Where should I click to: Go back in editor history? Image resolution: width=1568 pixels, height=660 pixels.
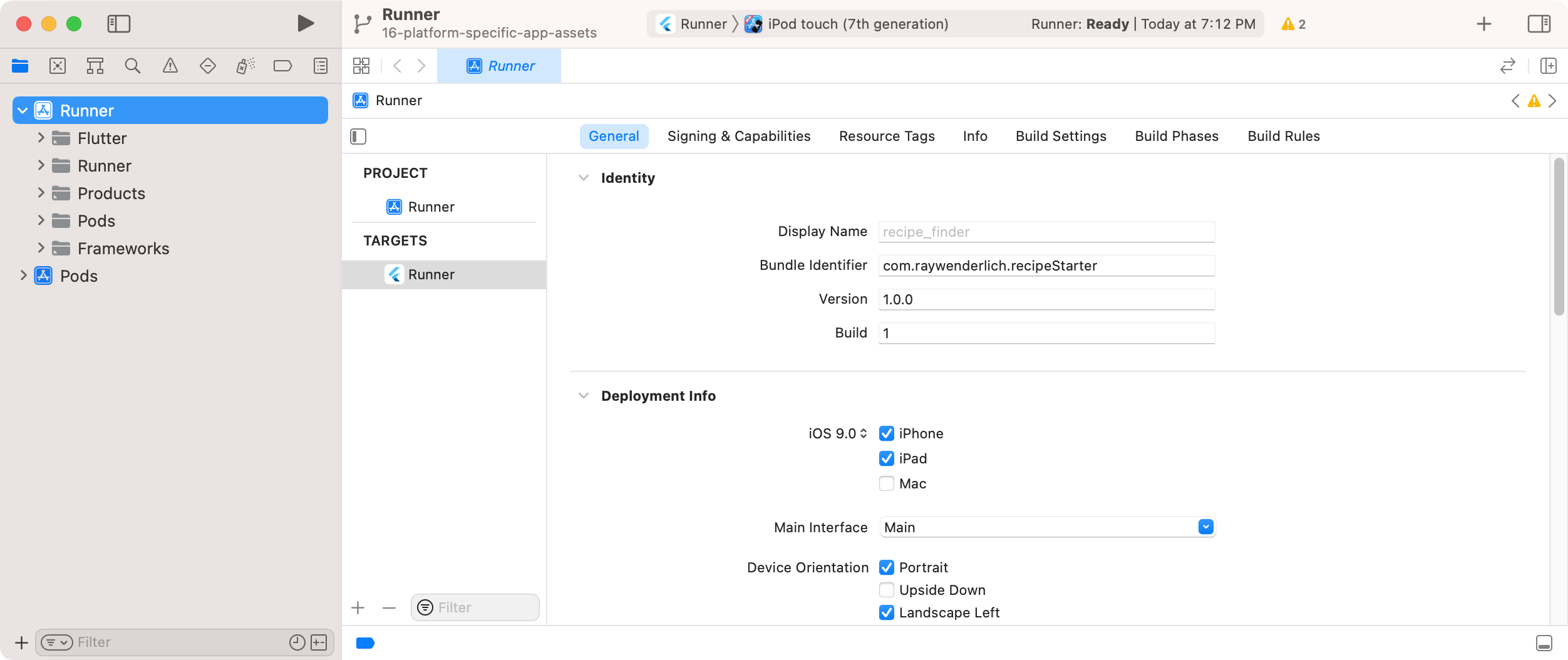[x=397, y=66]
